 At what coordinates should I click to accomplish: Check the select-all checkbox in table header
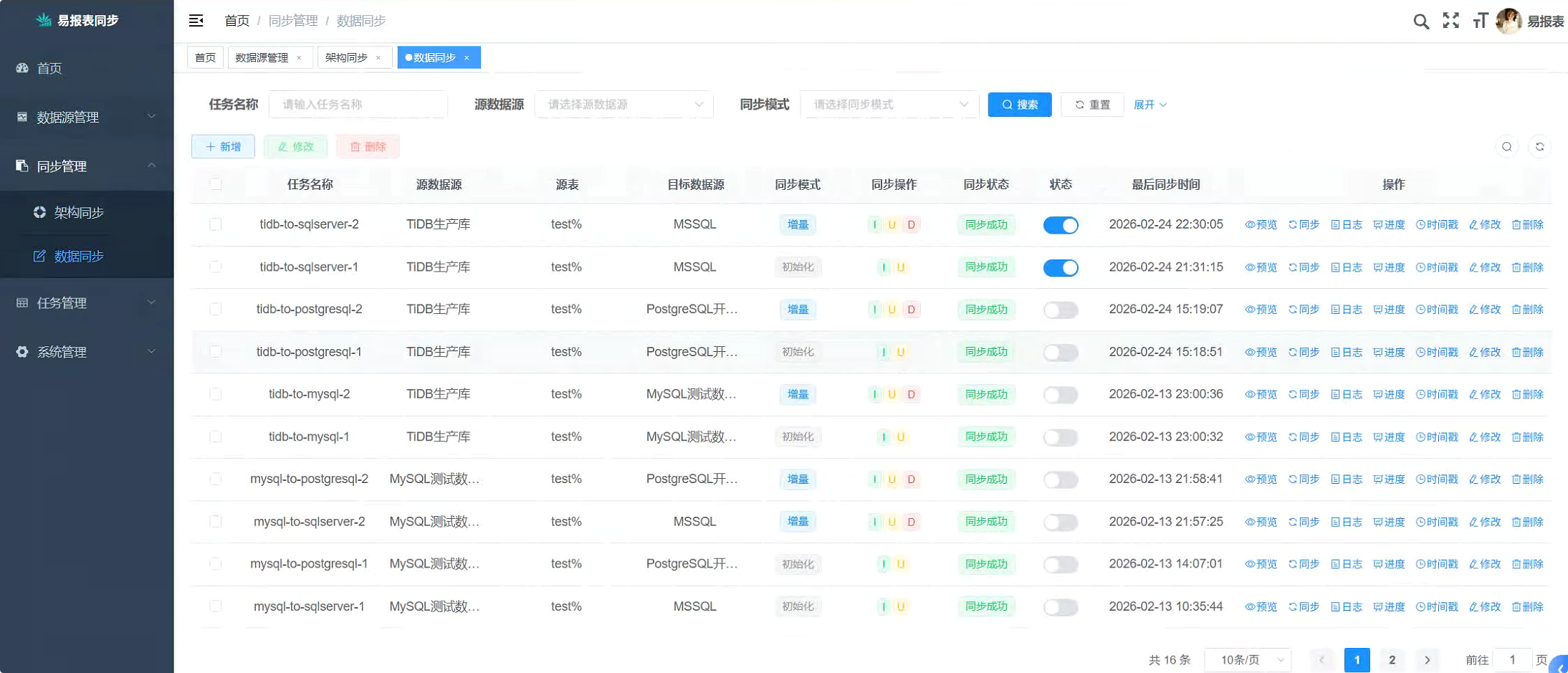point(216,184)
